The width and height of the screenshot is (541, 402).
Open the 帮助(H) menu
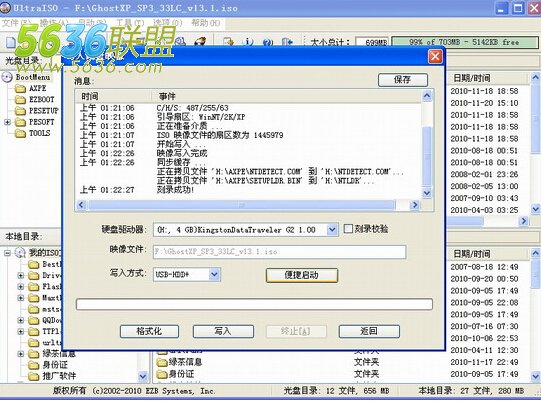pos(206,23)
